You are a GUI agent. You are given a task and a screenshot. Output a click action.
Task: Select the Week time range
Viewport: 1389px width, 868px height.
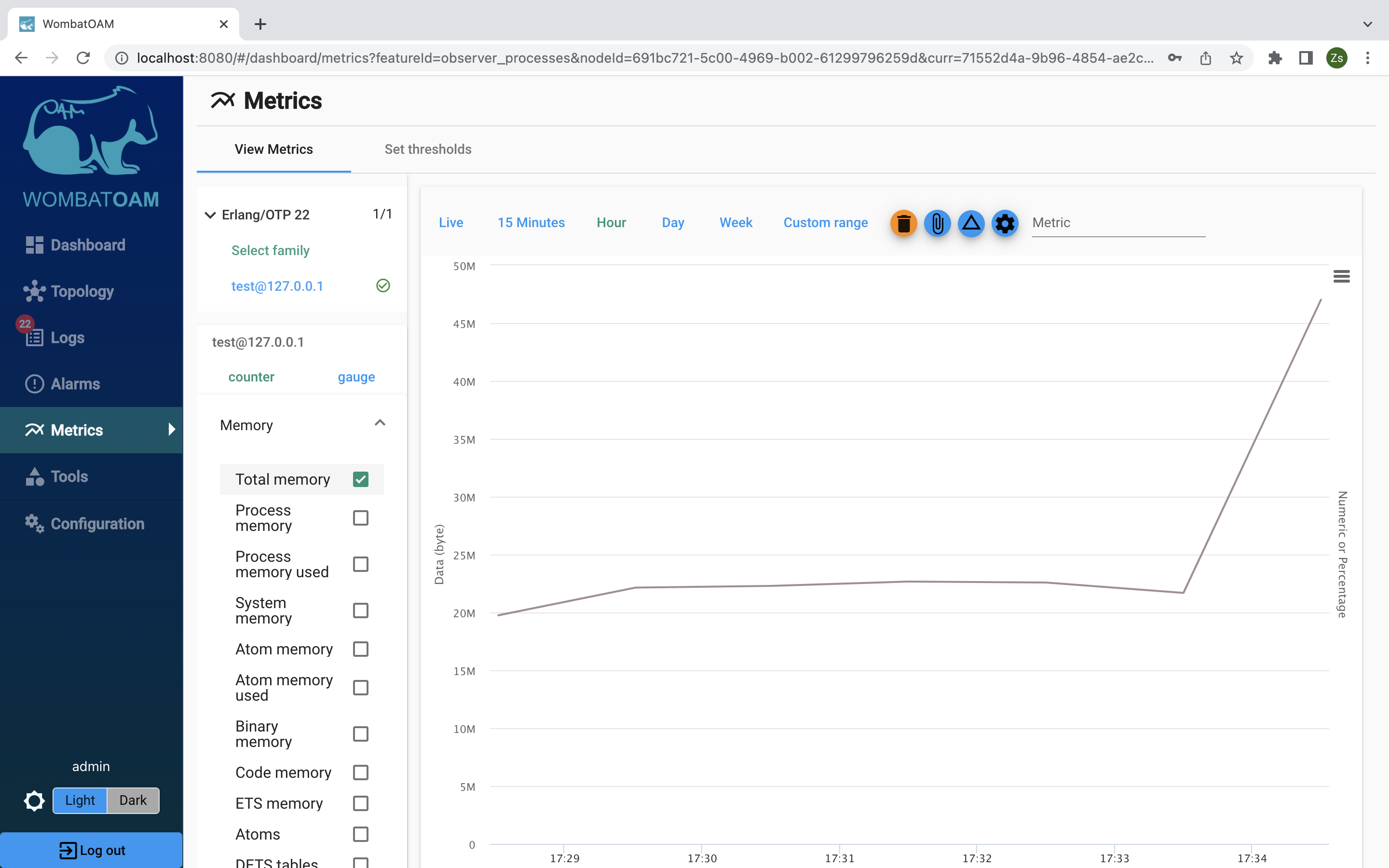[x=736, y=223]
